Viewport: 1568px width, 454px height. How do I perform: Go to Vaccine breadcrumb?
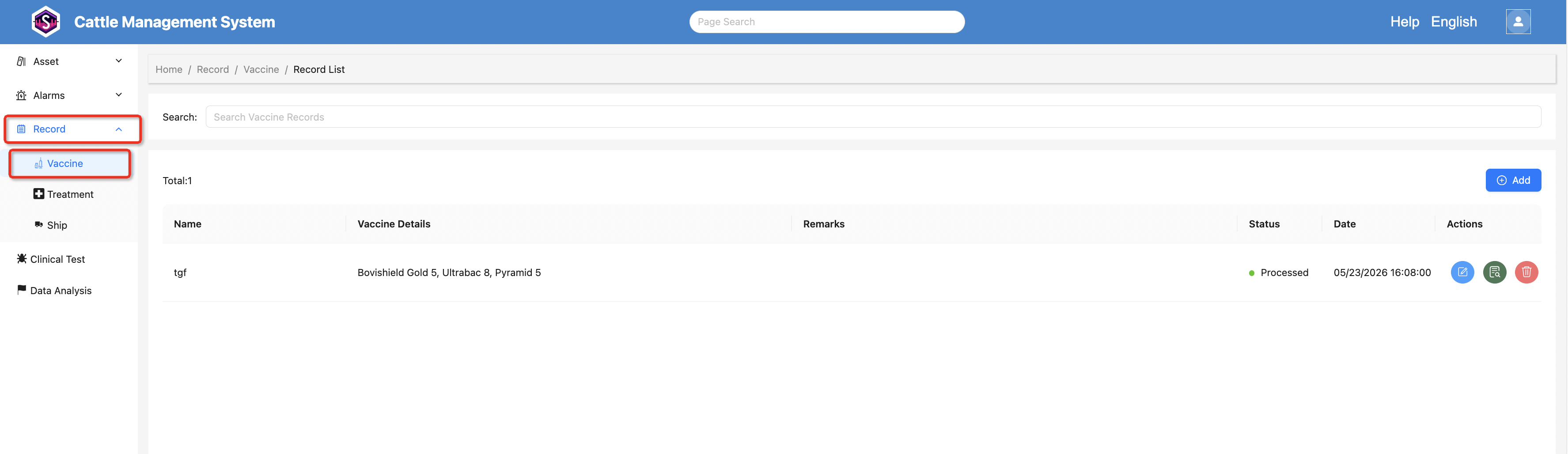click(x=261, y=69)
